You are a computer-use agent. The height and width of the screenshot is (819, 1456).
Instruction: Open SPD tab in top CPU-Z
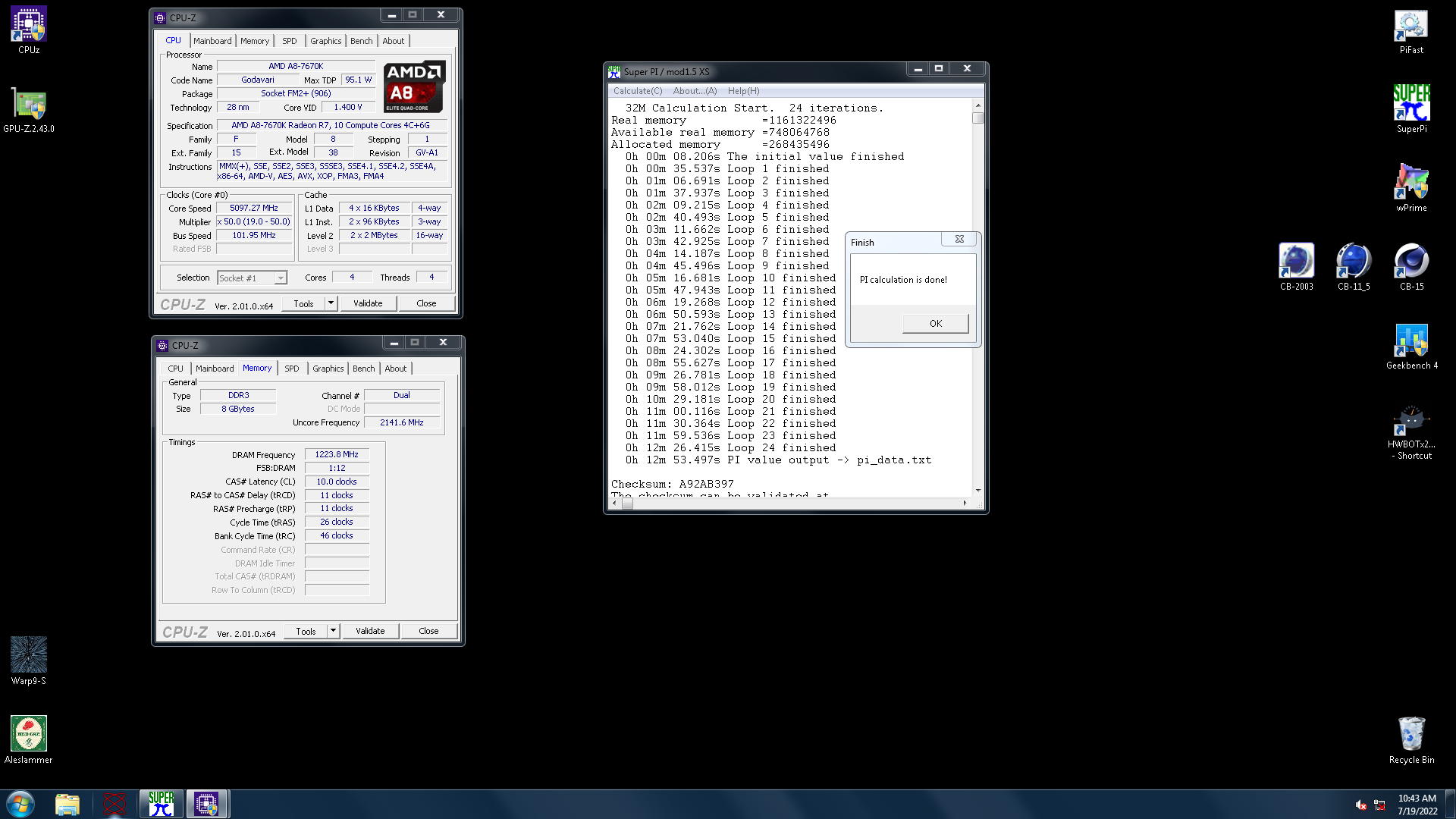[x=290, y=41]
